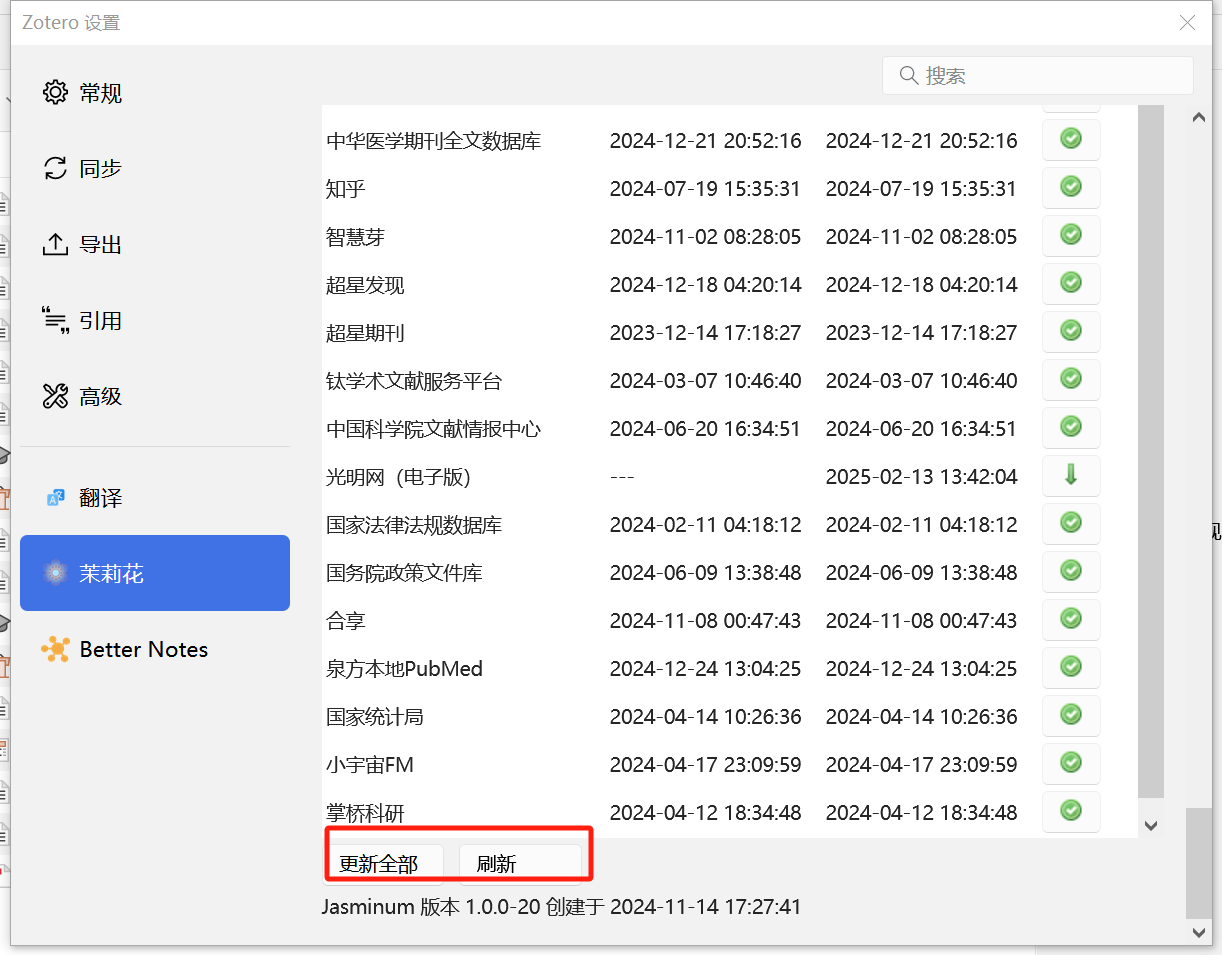The image size is (1222, 955).
Task: Click the translator list scrollbar down arrow
Action: pos(1151,826)
